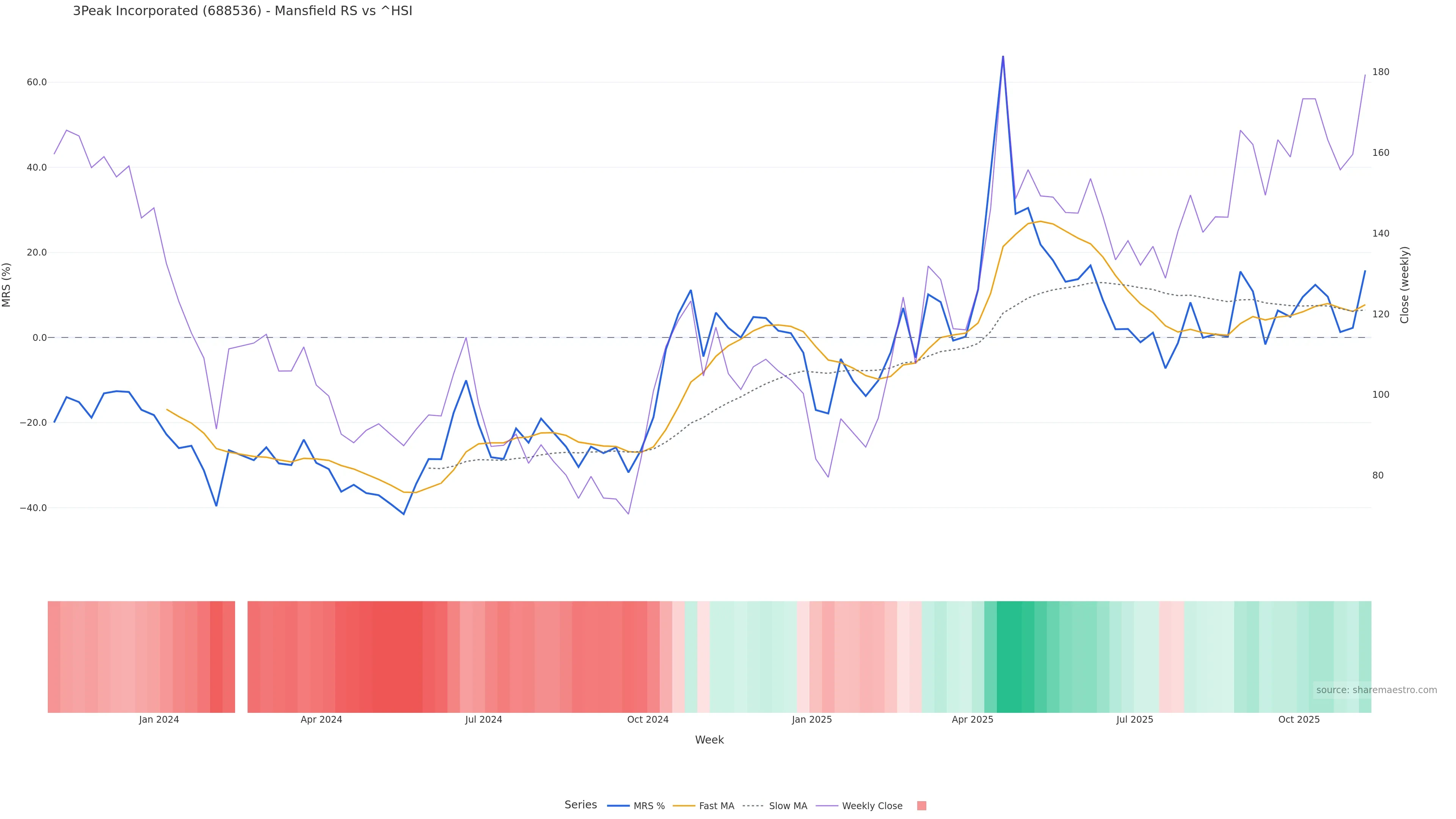Click the 180 tick on Close axis
1456x819 pixels.
pyautogui.click(x=1381, y=72)
